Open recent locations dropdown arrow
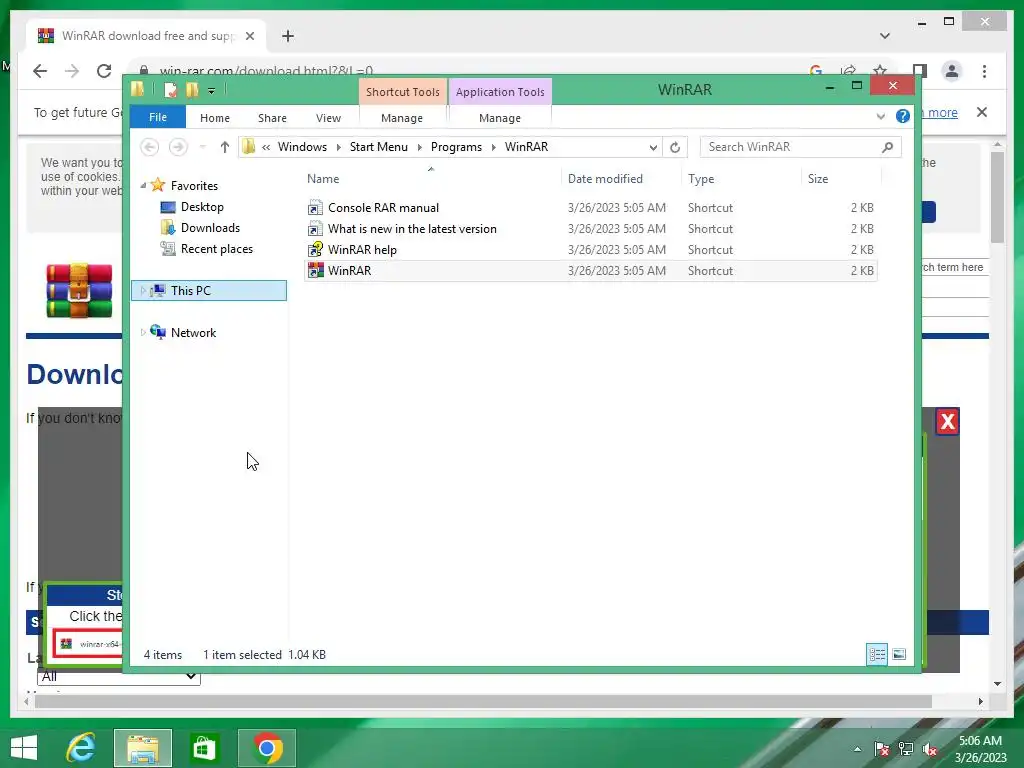This screenshot has height=768, width=1024. coord(203,147)
